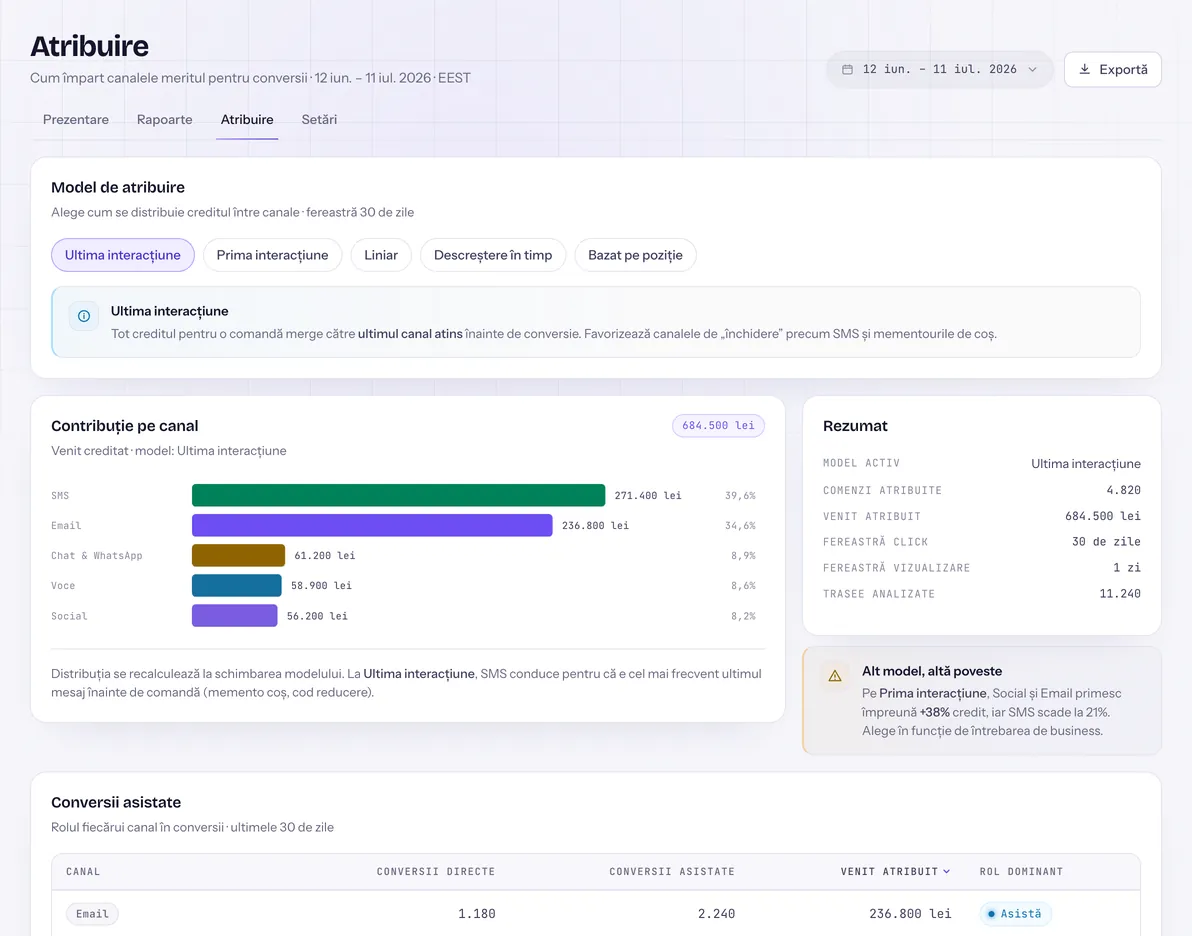Click the violet Social revenue bar
Screen dimensions: 1192x936
(x=234, y=616)
